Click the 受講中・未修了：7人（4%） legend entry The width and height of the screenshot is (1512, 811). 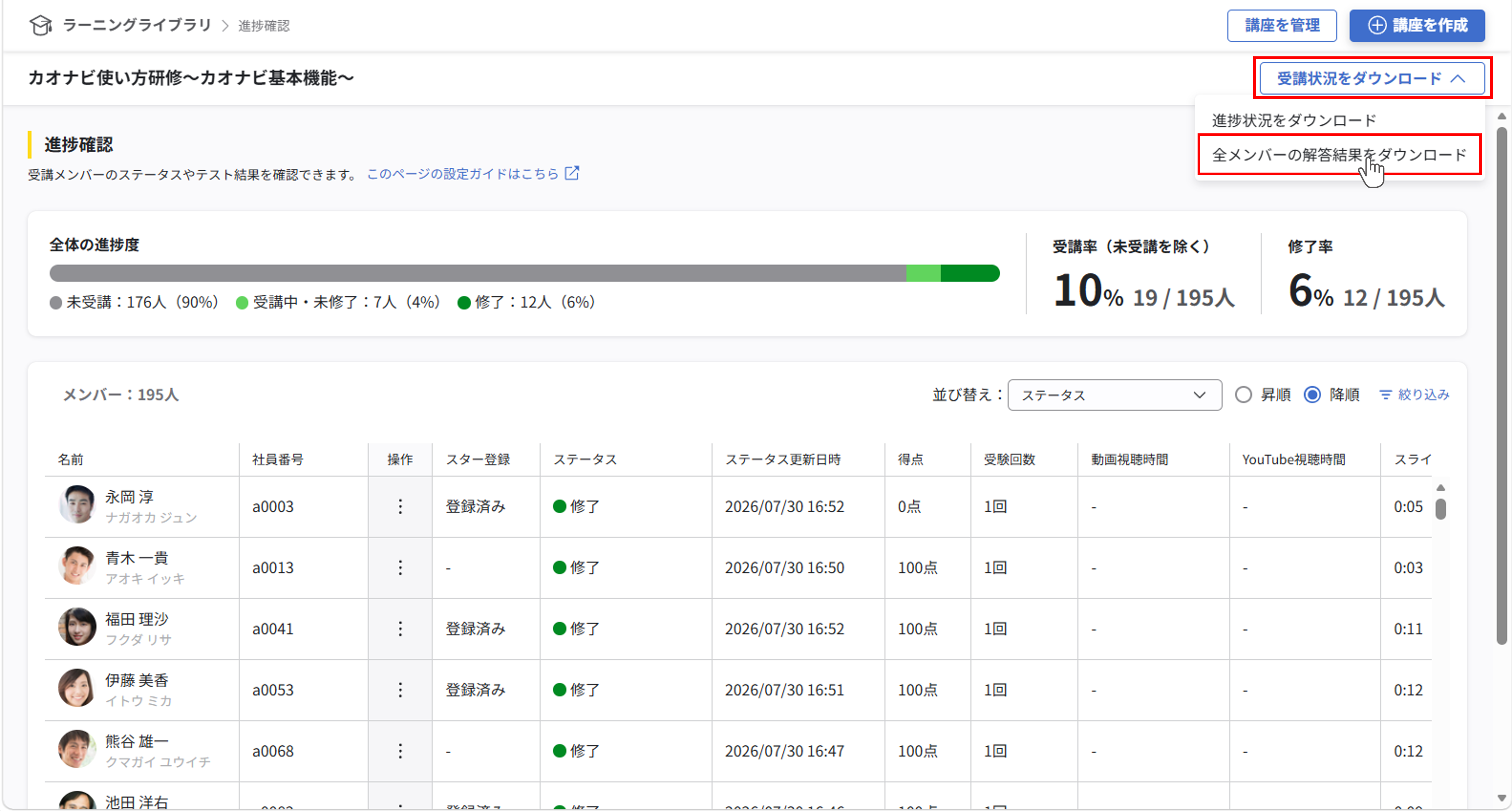pyautogui.click(x=338, y=303)
